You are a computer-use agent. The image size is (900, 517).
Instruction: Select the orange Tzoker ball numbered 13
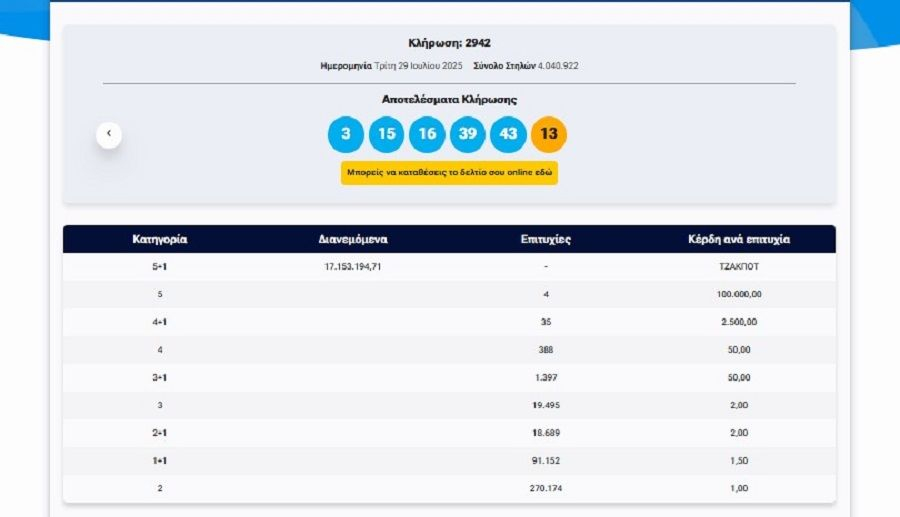548,134
